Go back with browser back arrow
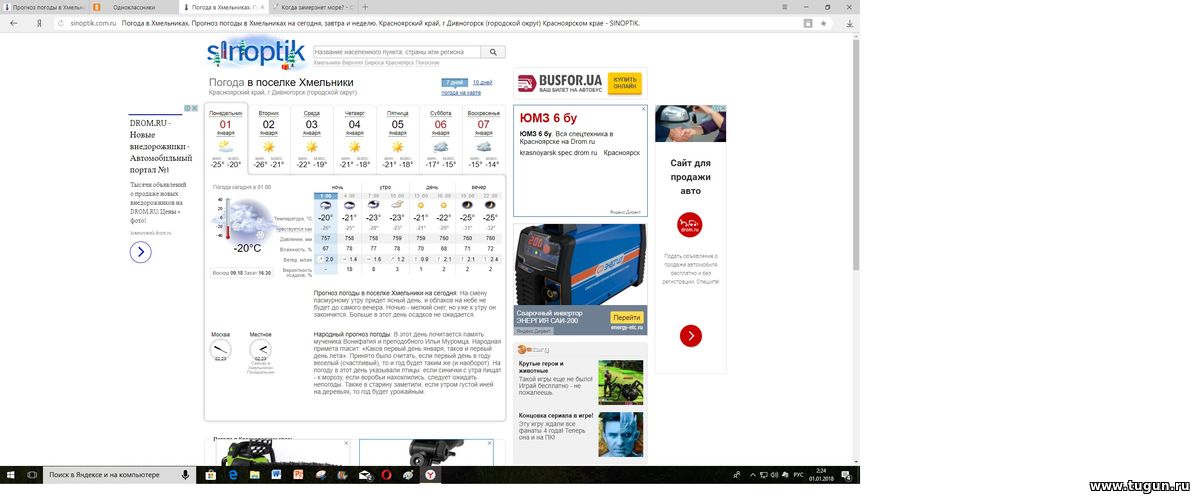This screenshot has height=504, width=1200. pos(13,22)
